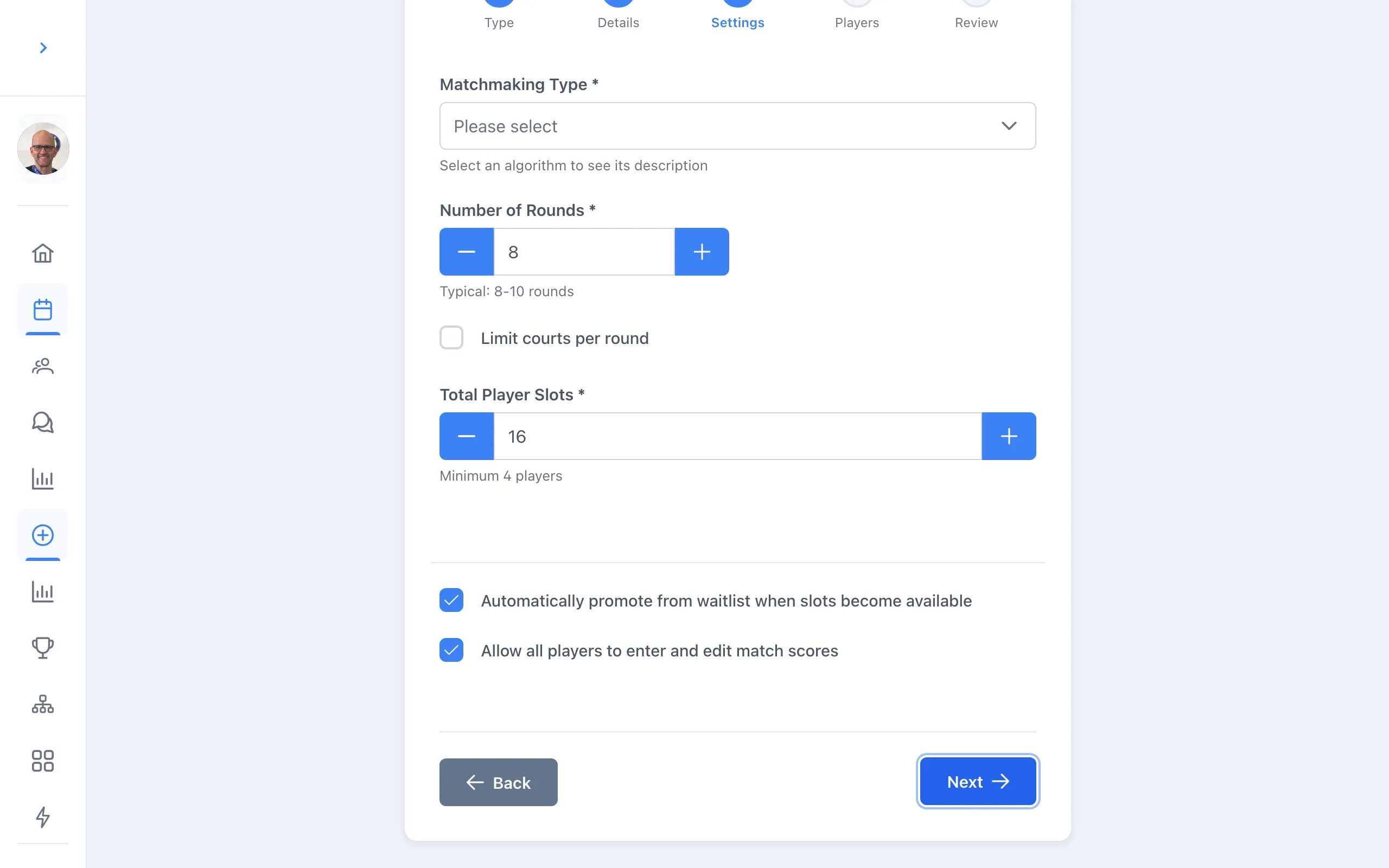Uncheck automatic waitlist promotion checkbox
1389x868 pixels.
point(451,601)
